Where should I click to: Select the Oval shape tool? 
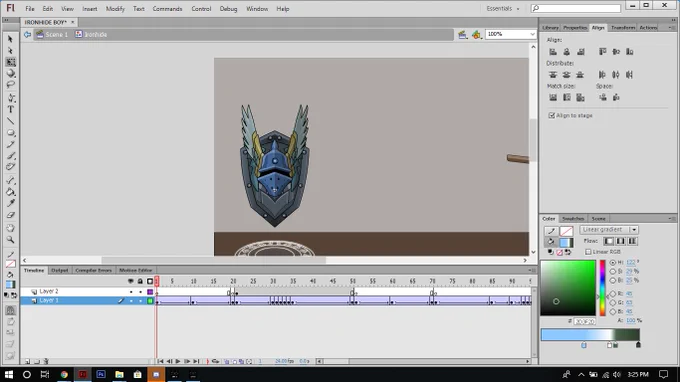coord(10,133)
